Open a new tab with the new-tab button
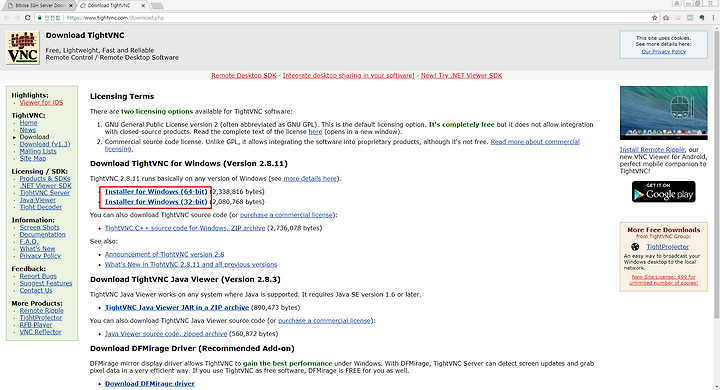This screenshot has height=390, width=720. click(x=157, y=6)
